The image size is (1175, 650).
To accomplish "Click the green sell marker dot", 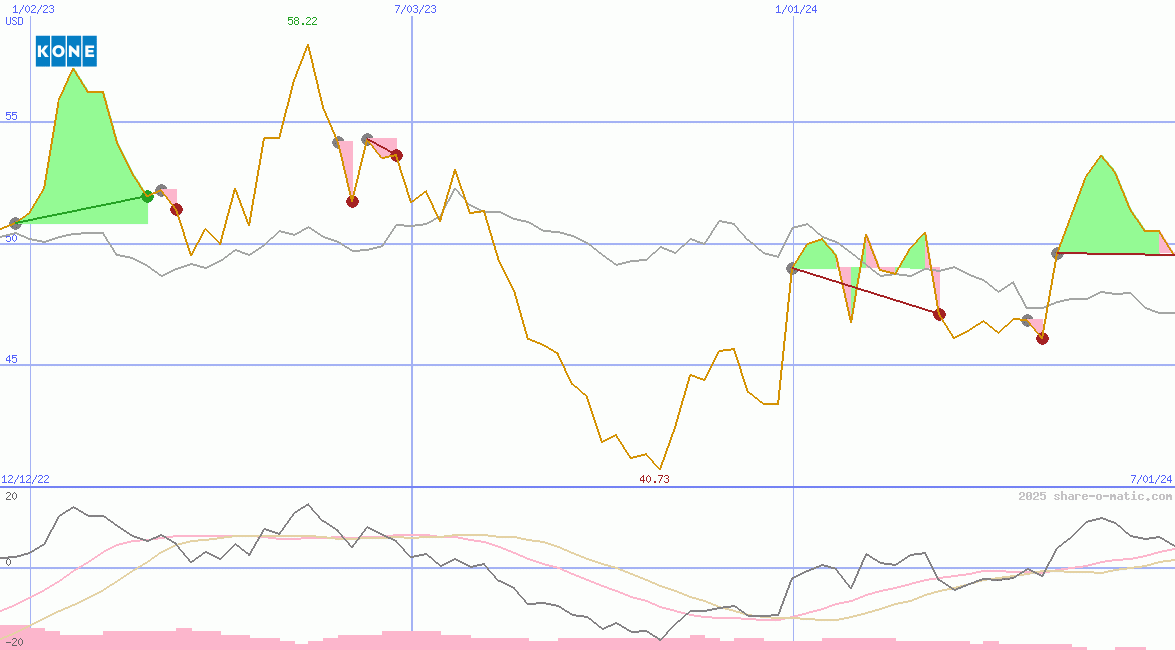I will click(x=148, y=196).
